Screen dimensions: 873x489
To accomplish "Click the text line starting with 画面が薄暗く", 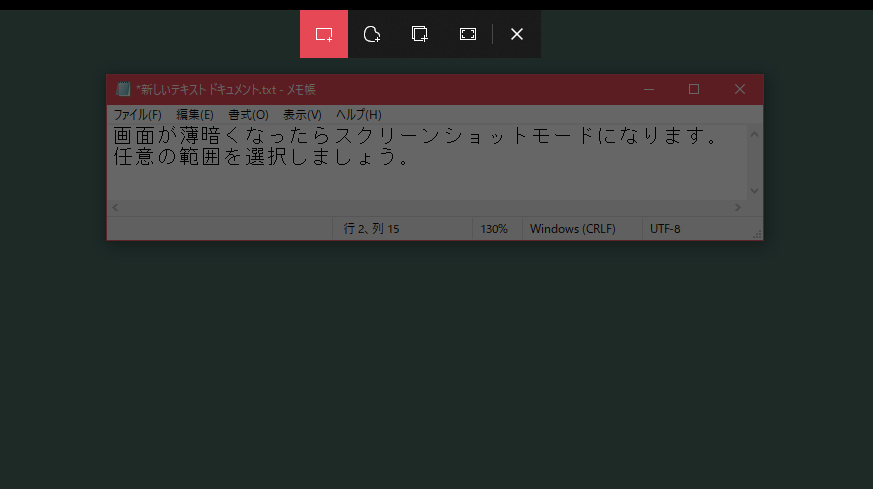I will pyautogui.click(x=416, y=135).
